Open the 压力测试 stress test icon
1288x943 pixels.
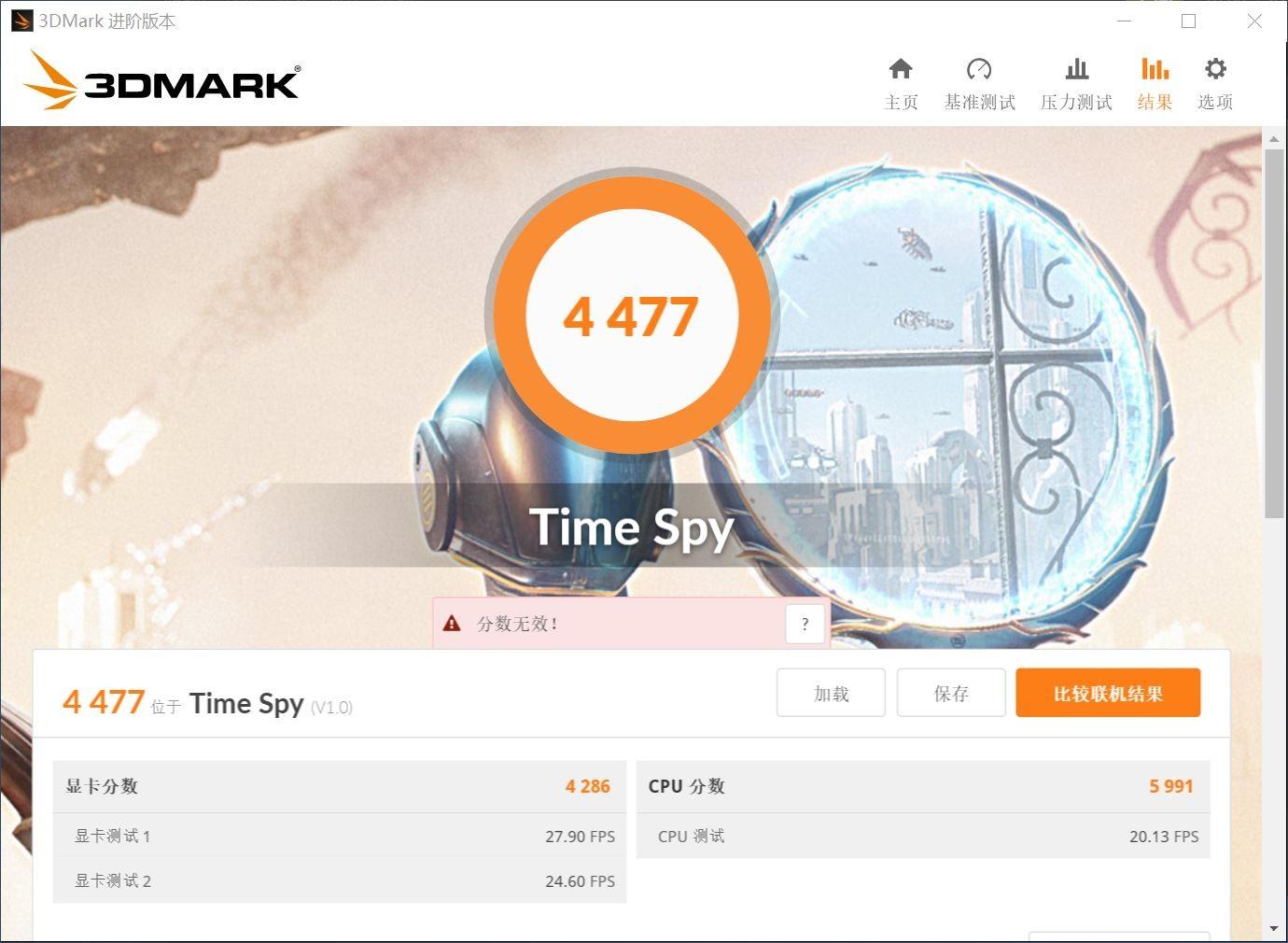click(x=1076, y=69)
